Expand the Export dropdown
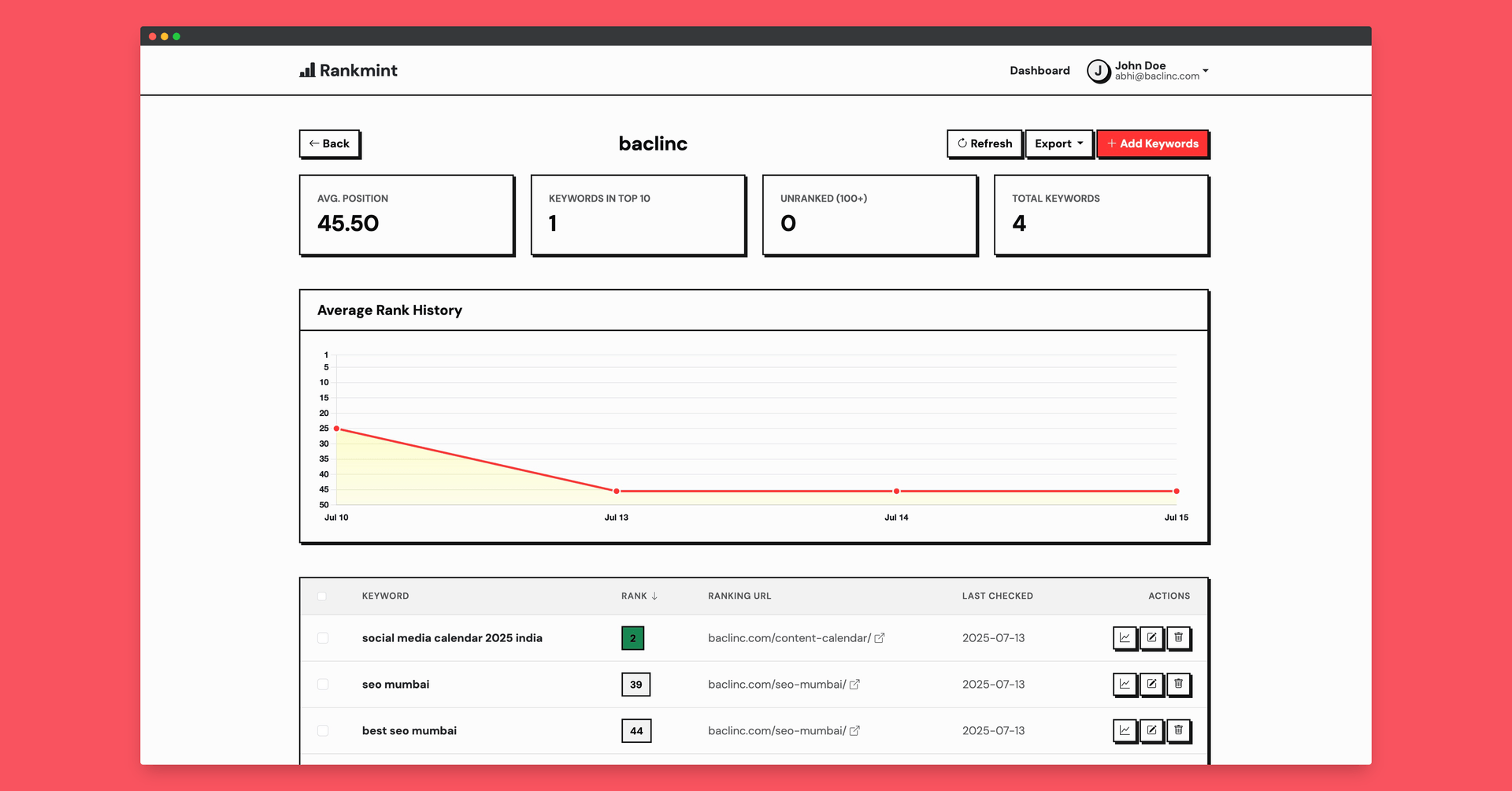1512x791 pixels. point(1058,143)
